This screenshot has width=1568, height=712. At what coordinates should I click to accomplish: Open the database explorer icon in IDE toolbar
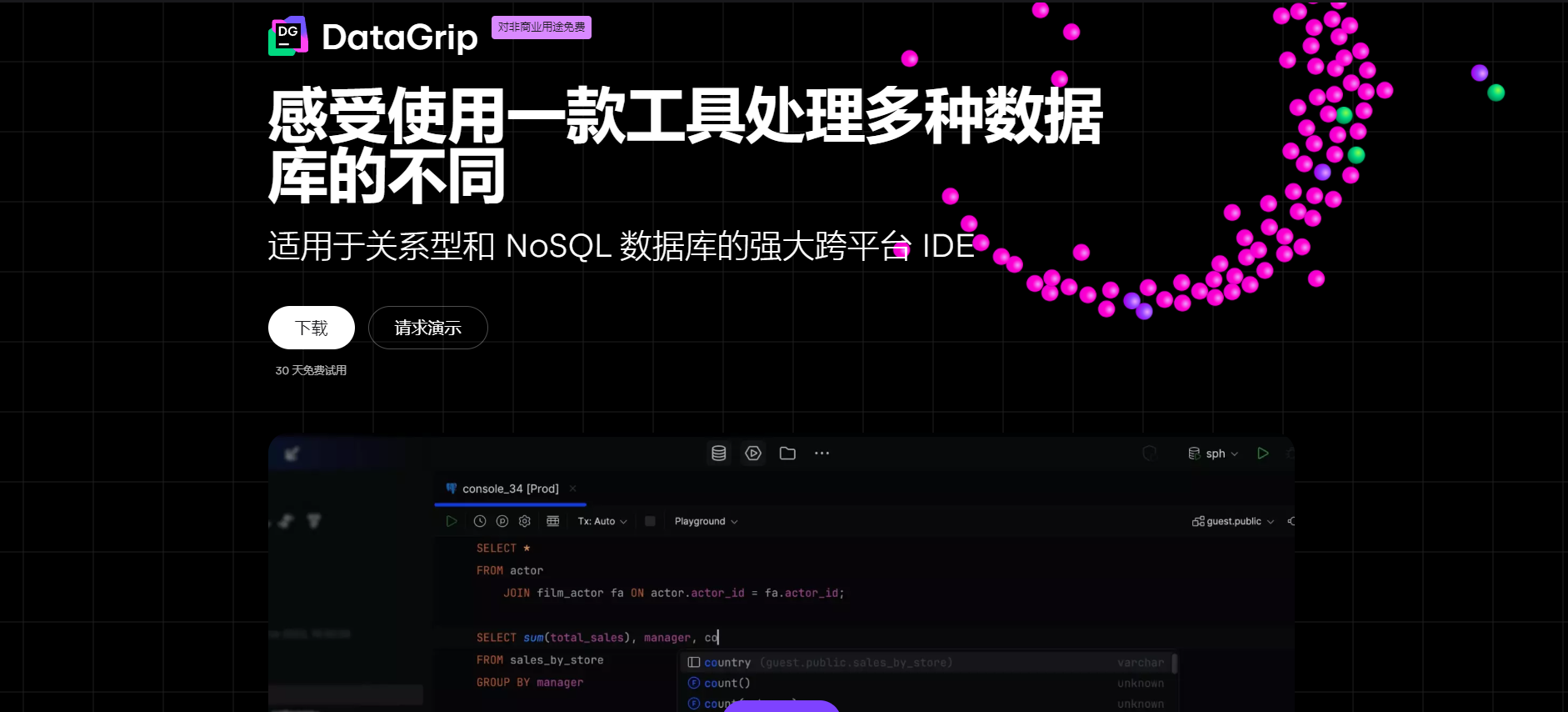tap(719, 453)
